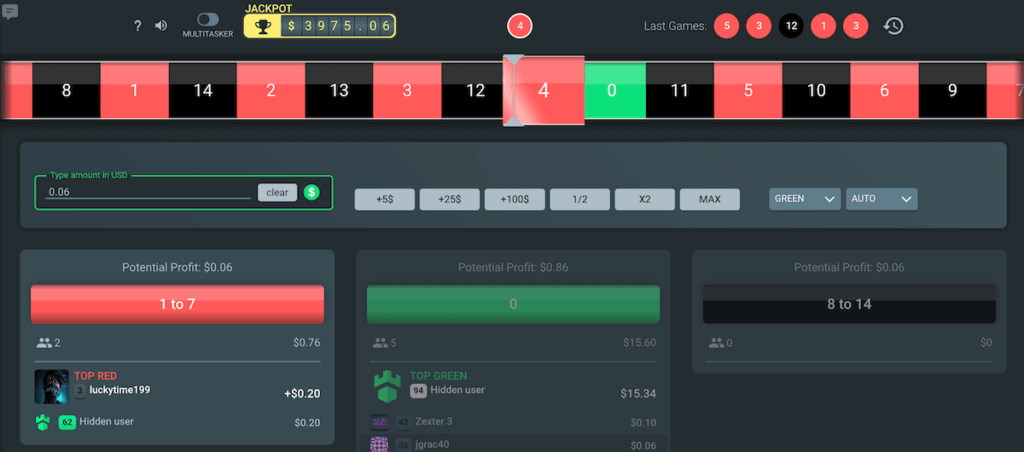Viewport: 1024px width, 452px height.
Task: Click the roulette tile 13
Action: (339, 91)
